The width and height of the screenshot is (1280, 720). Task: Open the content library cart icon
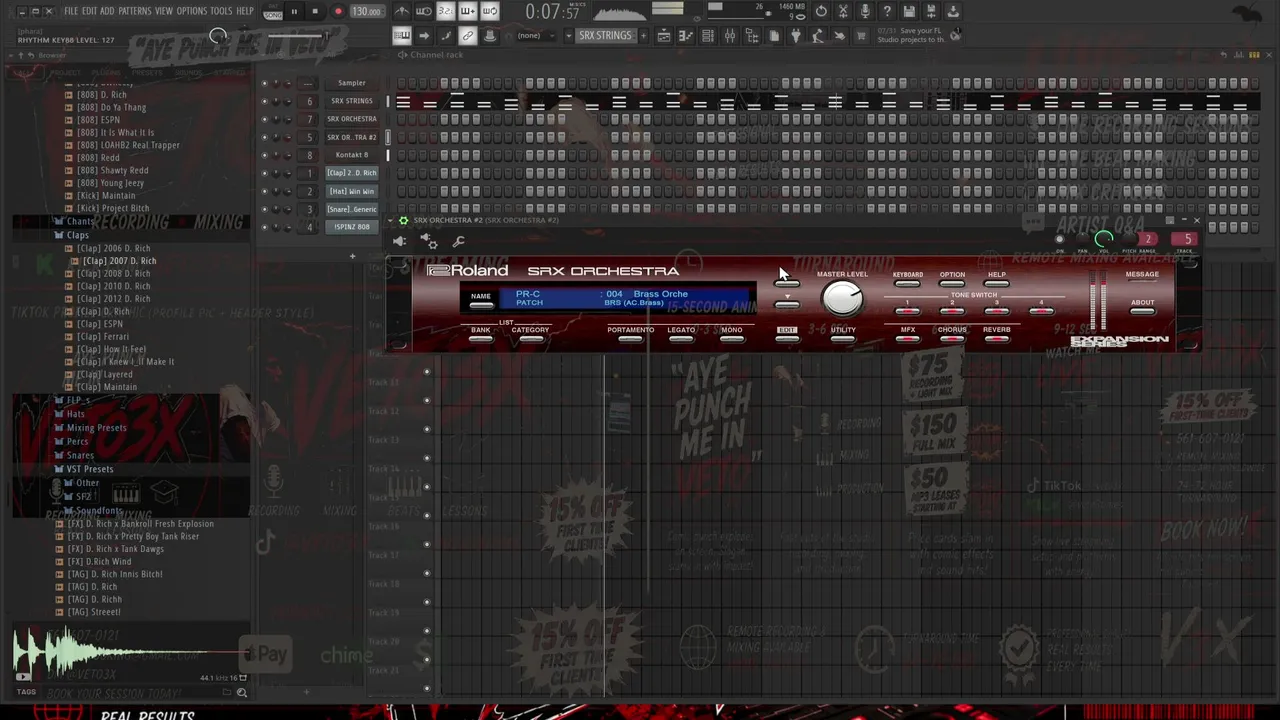pyautogui.click(x=861, y=36)
